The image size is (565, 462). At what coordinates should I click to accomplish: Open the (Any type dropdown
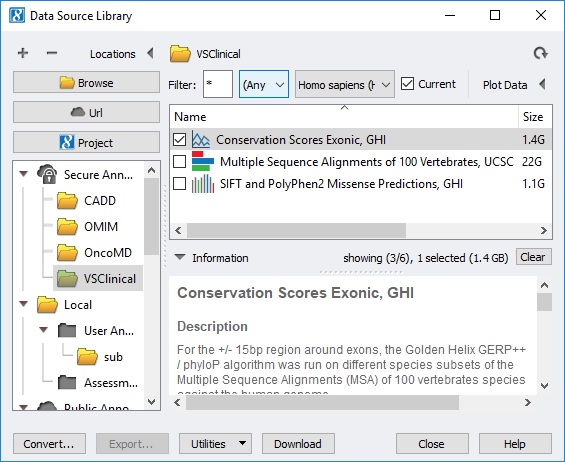[264, 84]
